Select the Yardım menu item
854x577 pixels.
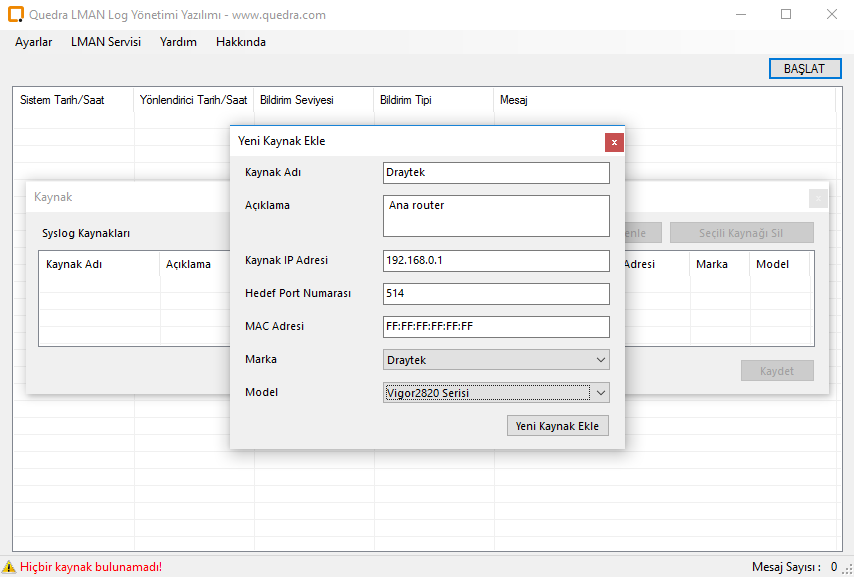coord(178,42)
